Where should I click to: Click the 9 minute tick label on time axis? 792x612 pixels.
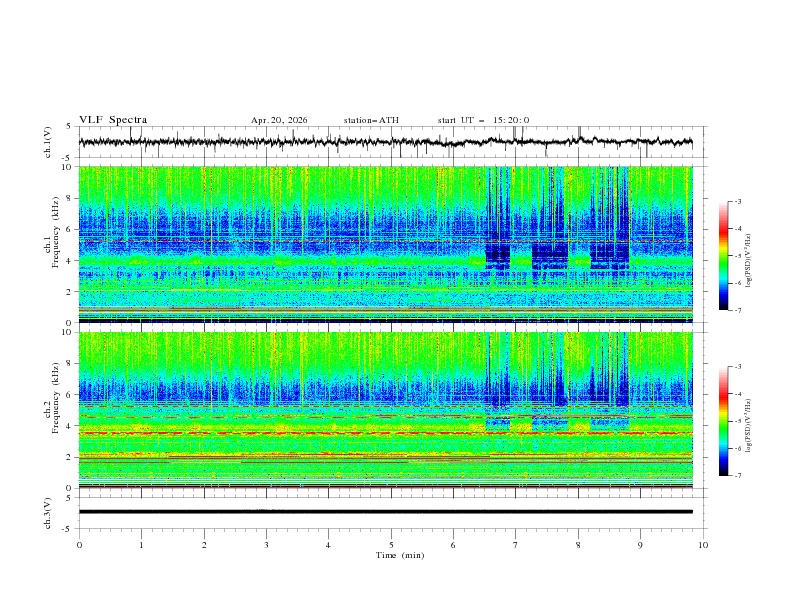coord(640,545)
